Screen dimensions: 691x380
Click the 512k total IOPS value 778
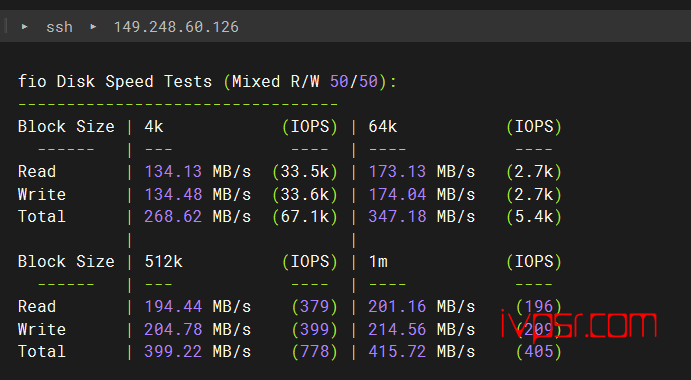[315, 351]
